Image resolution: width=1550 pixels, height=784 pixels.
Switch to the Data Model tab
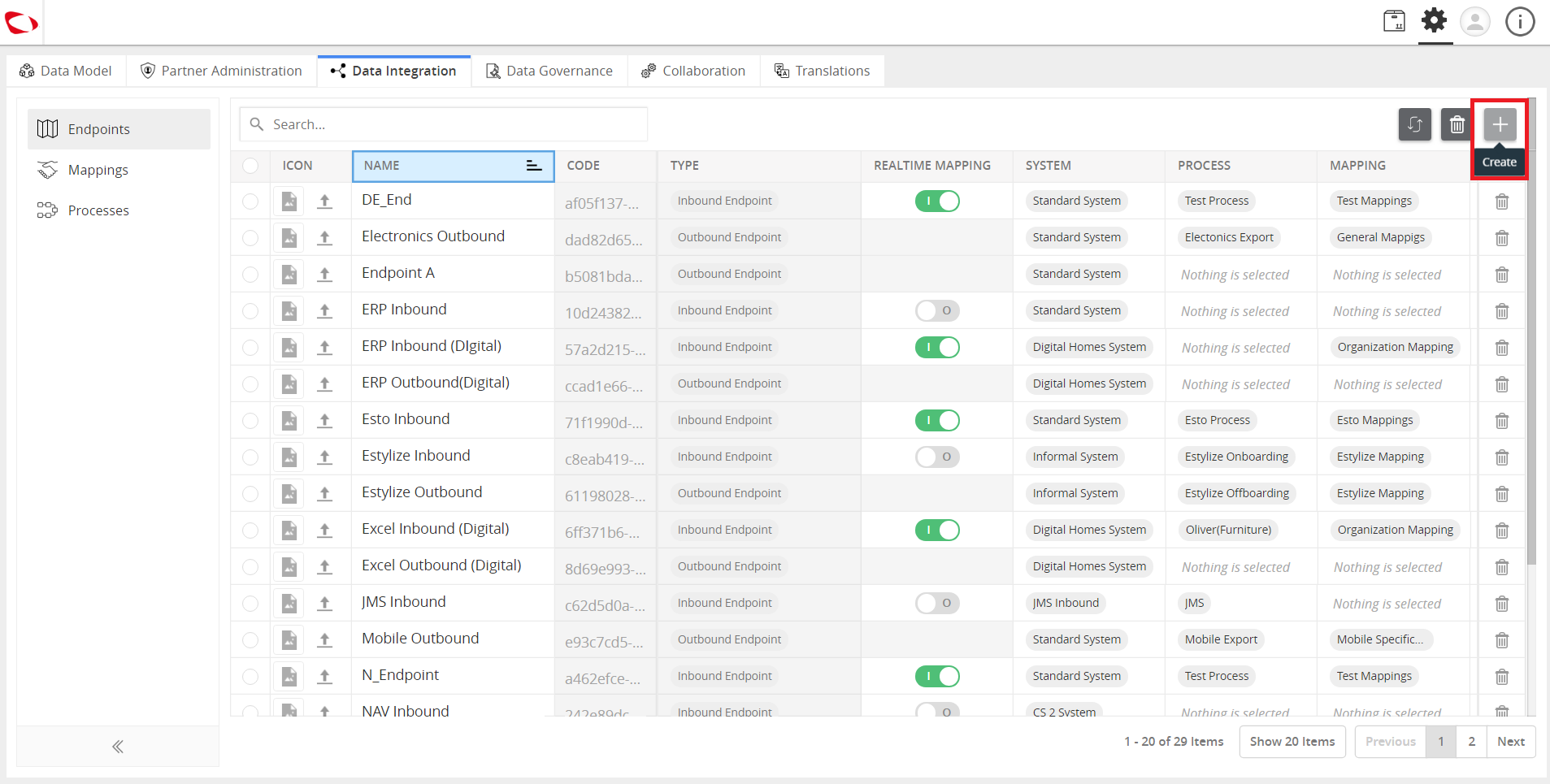pos(66,71)
